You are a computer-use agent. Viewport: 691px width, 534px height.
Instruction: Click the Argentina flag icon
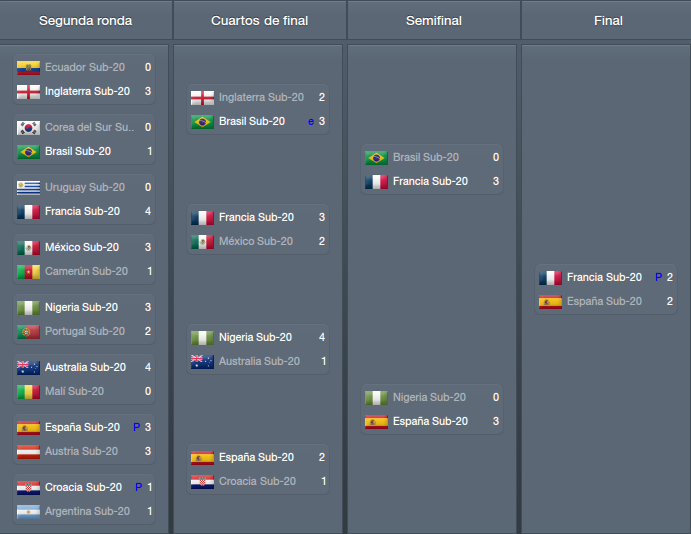click(28, 511)
